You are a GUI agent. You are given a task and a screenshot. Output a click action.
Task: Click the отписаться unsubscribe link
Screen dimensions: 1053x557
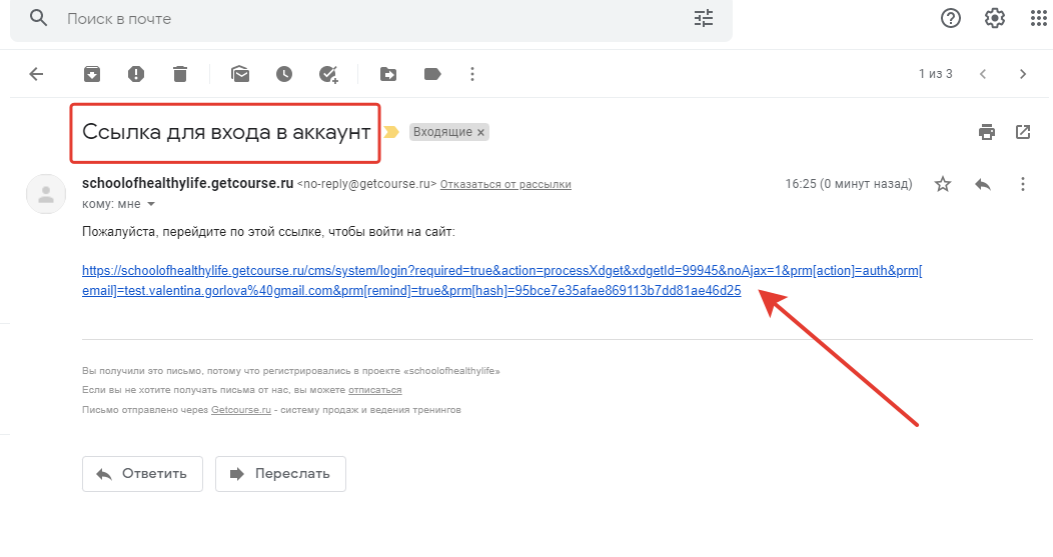point(375,390)
